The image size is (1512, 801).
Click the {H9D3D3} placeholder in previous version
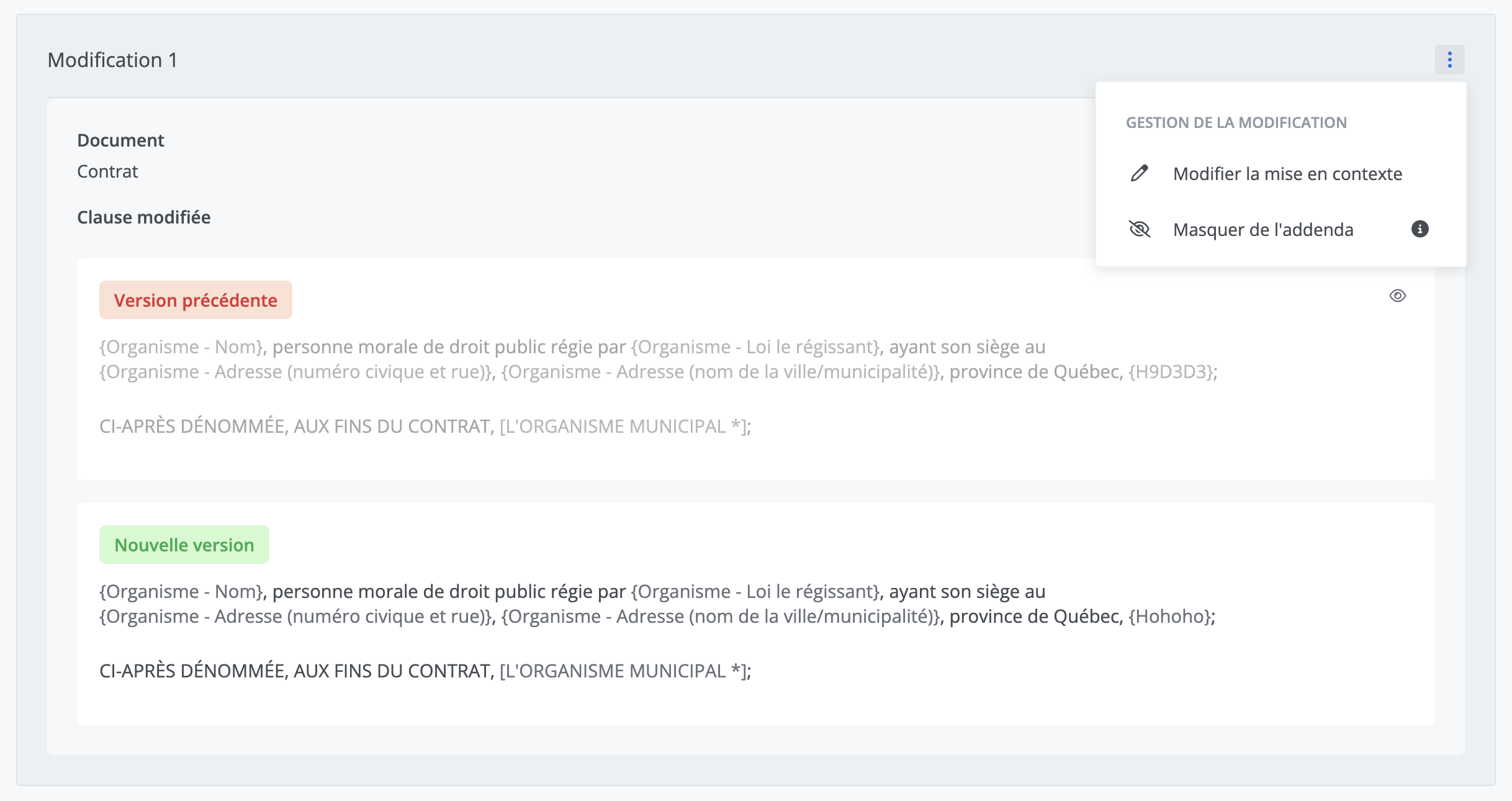coord(1170,372)
